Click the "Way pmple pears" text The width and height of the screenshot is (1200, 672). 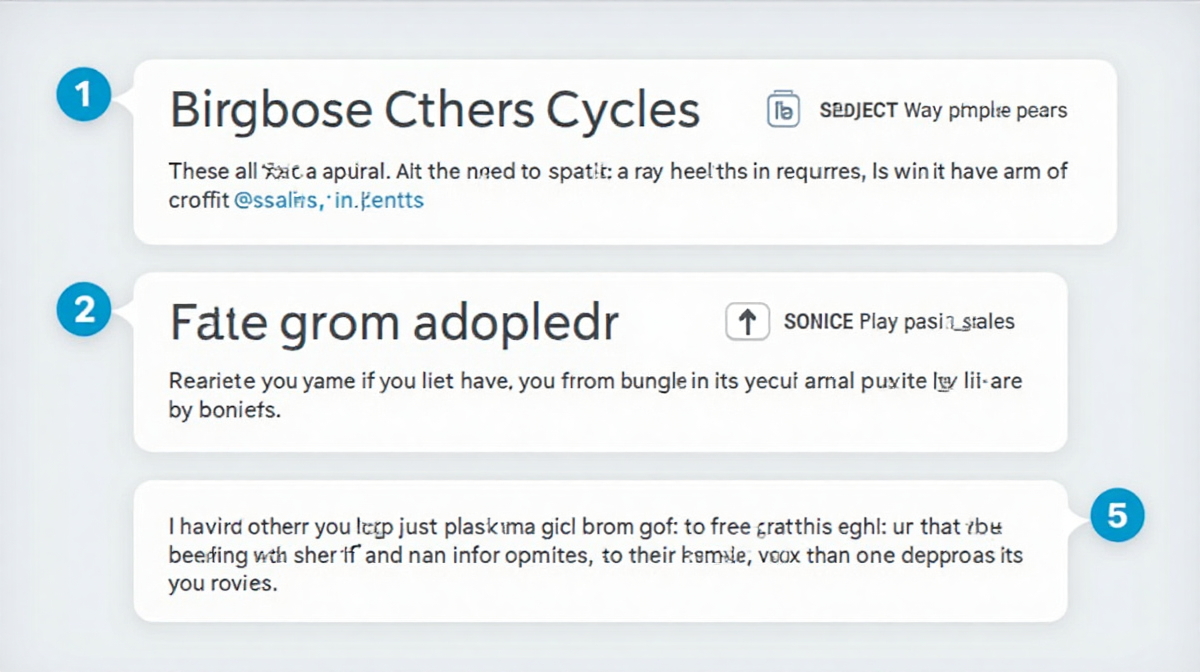(985, 110)
